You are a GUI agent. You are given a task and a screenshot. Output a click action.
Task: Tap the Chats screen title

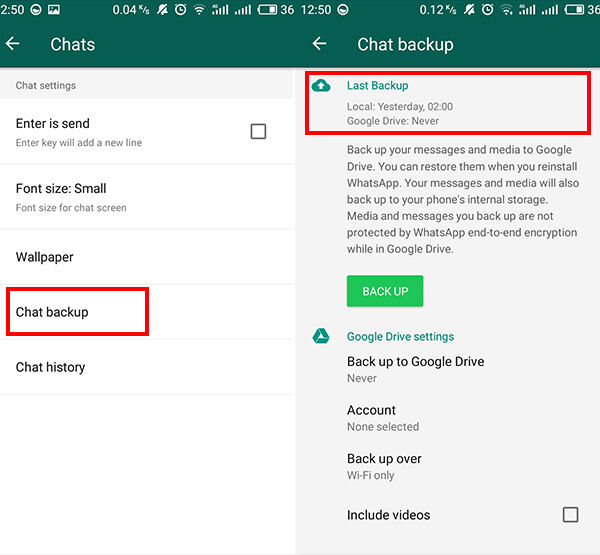pos(73,44)
